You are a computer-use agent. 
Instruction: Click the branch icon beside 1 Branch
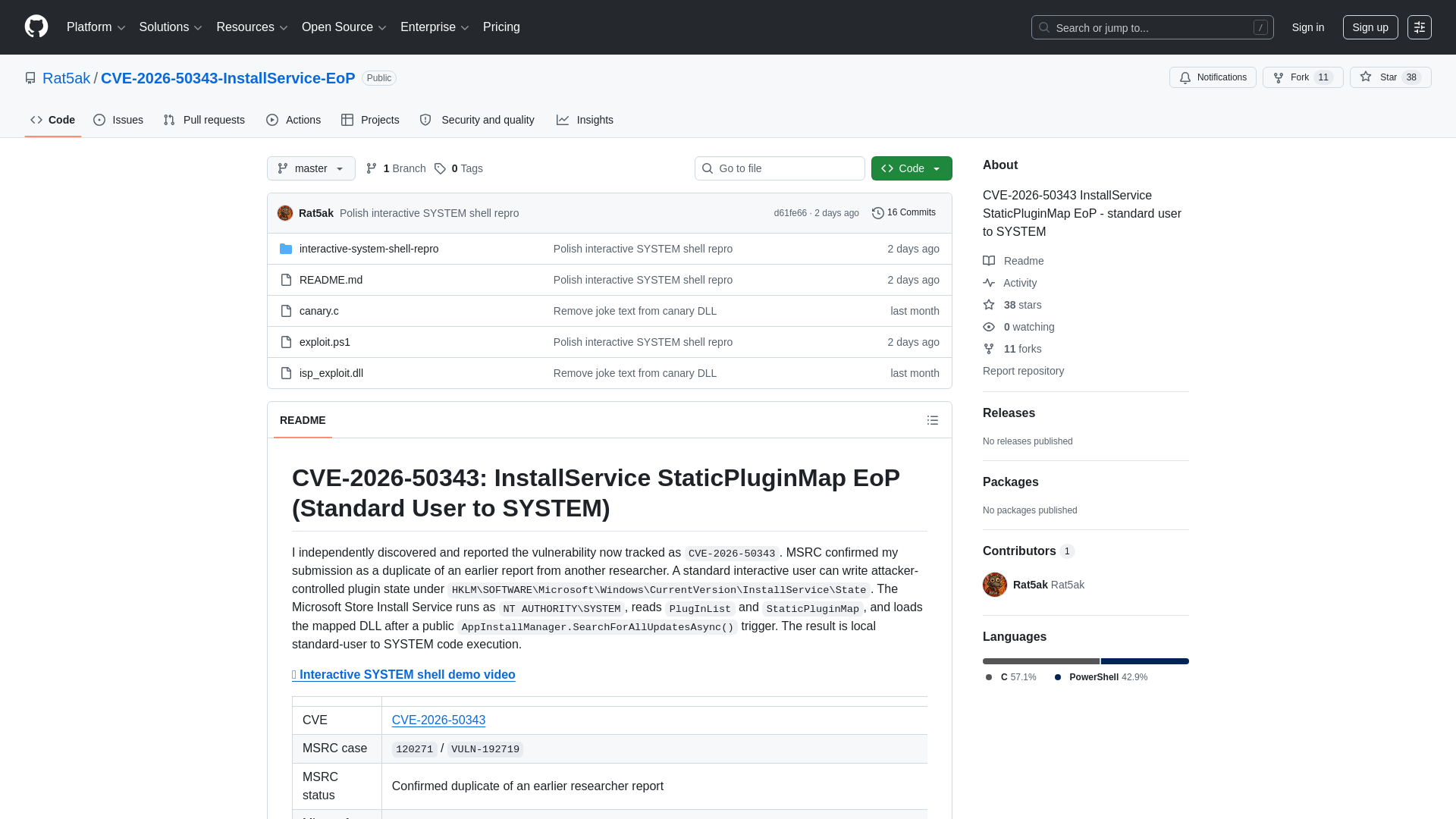[x=372, y=168]
